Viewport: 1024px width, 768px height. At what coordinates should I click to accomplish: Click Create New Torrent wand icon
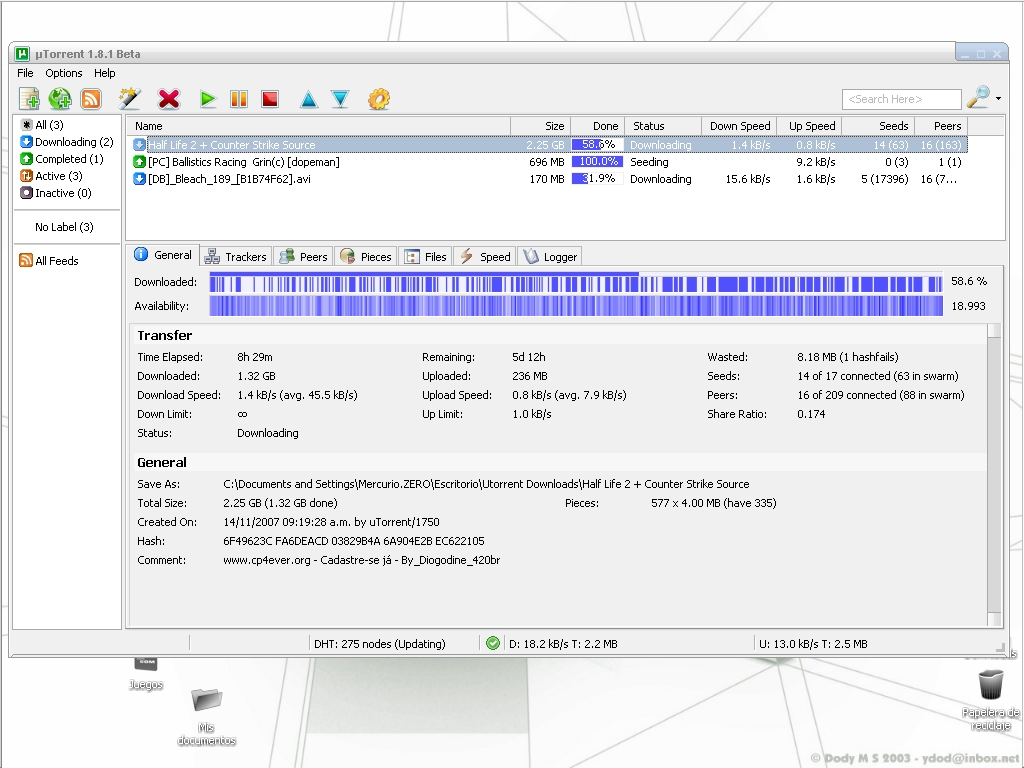[130, 99]
